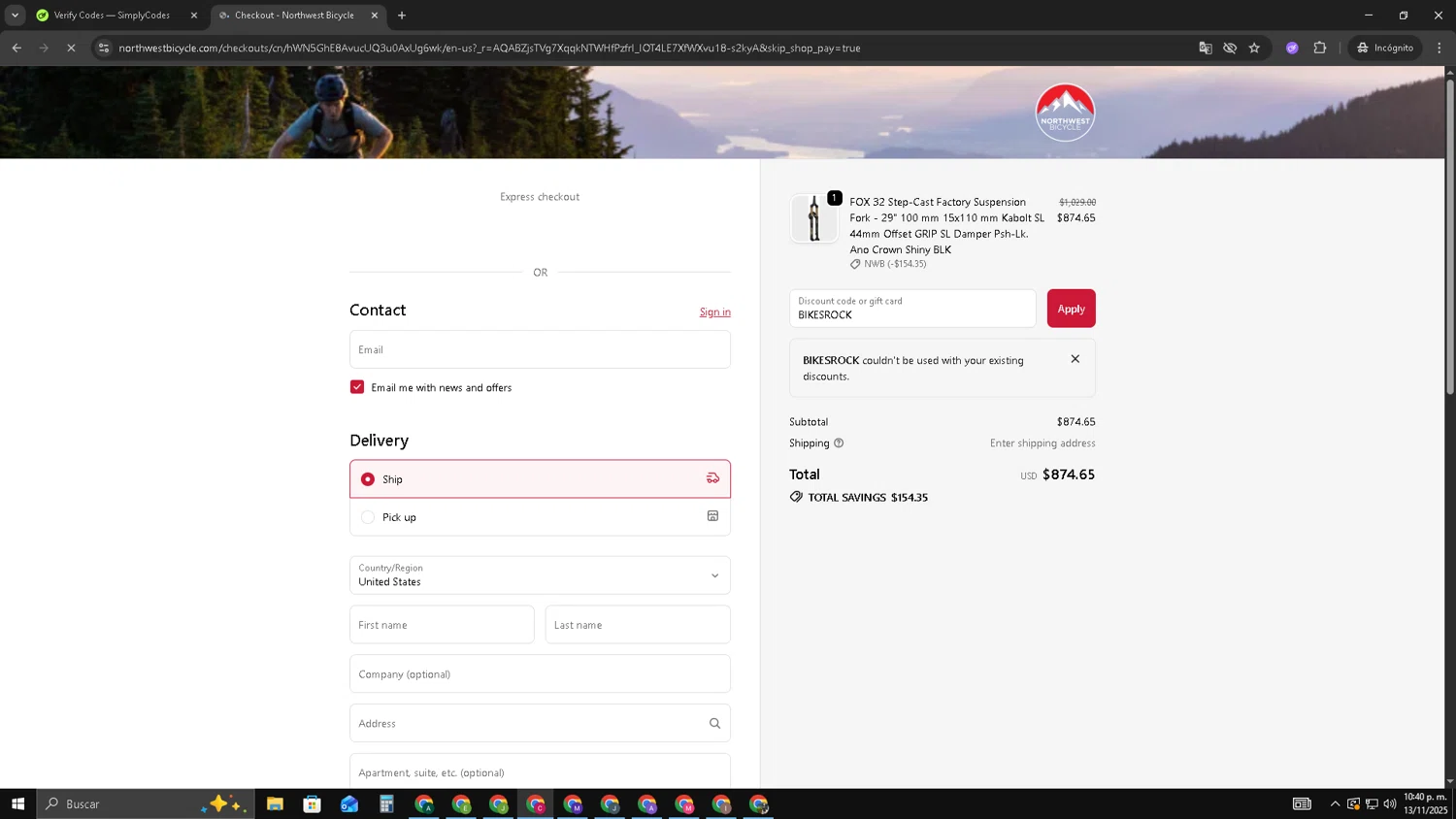Show hidden system tray icons chevron
This screenshot has width=1456, height=819.
[x=1335, y=803]
